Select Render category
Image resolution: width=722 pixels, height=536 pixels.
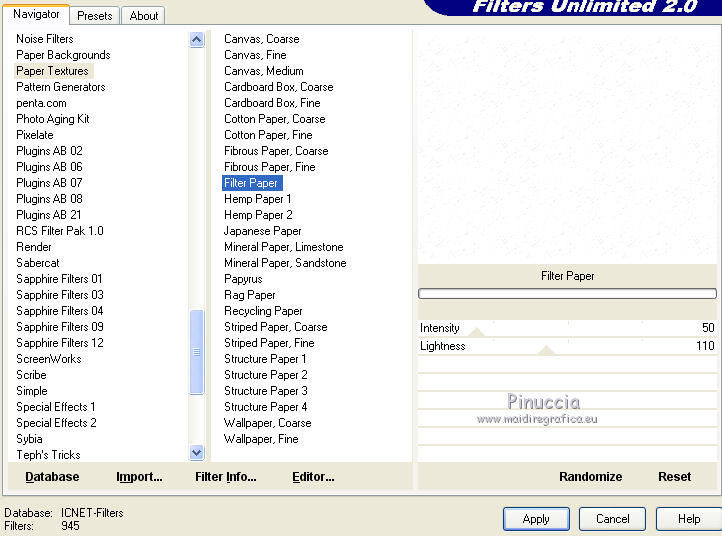(x=34, y=247)
